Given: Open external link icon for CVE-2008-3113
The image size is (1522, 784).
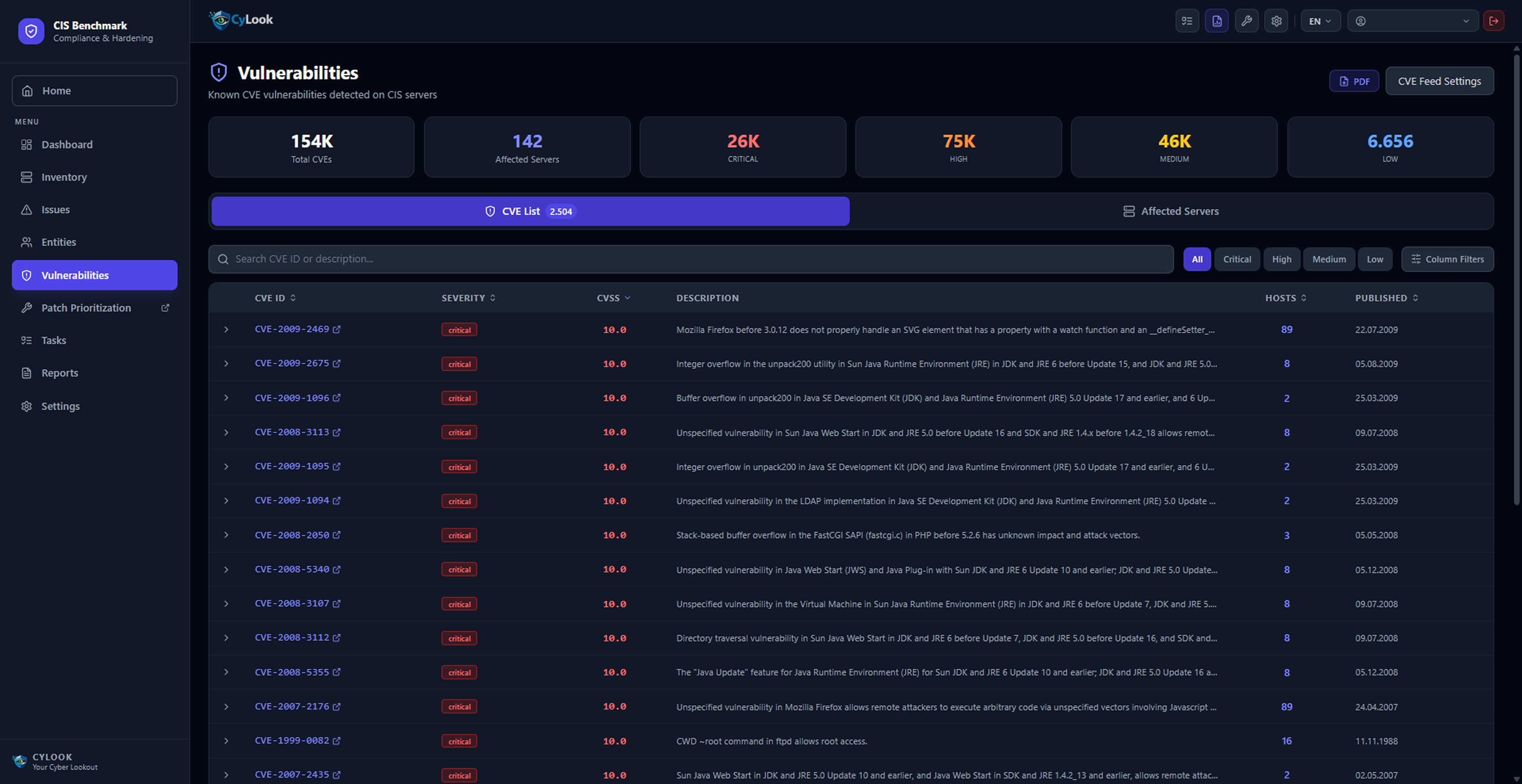Looking at the screenshot, I should (337, 432).
